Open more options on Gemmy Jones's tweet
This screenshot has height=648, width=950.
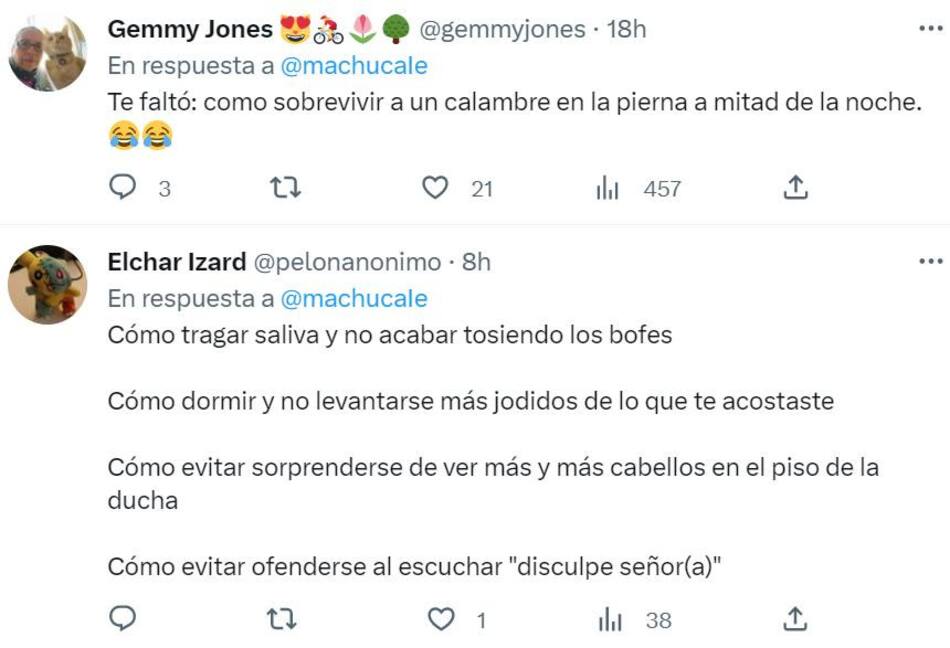[930, 30]
